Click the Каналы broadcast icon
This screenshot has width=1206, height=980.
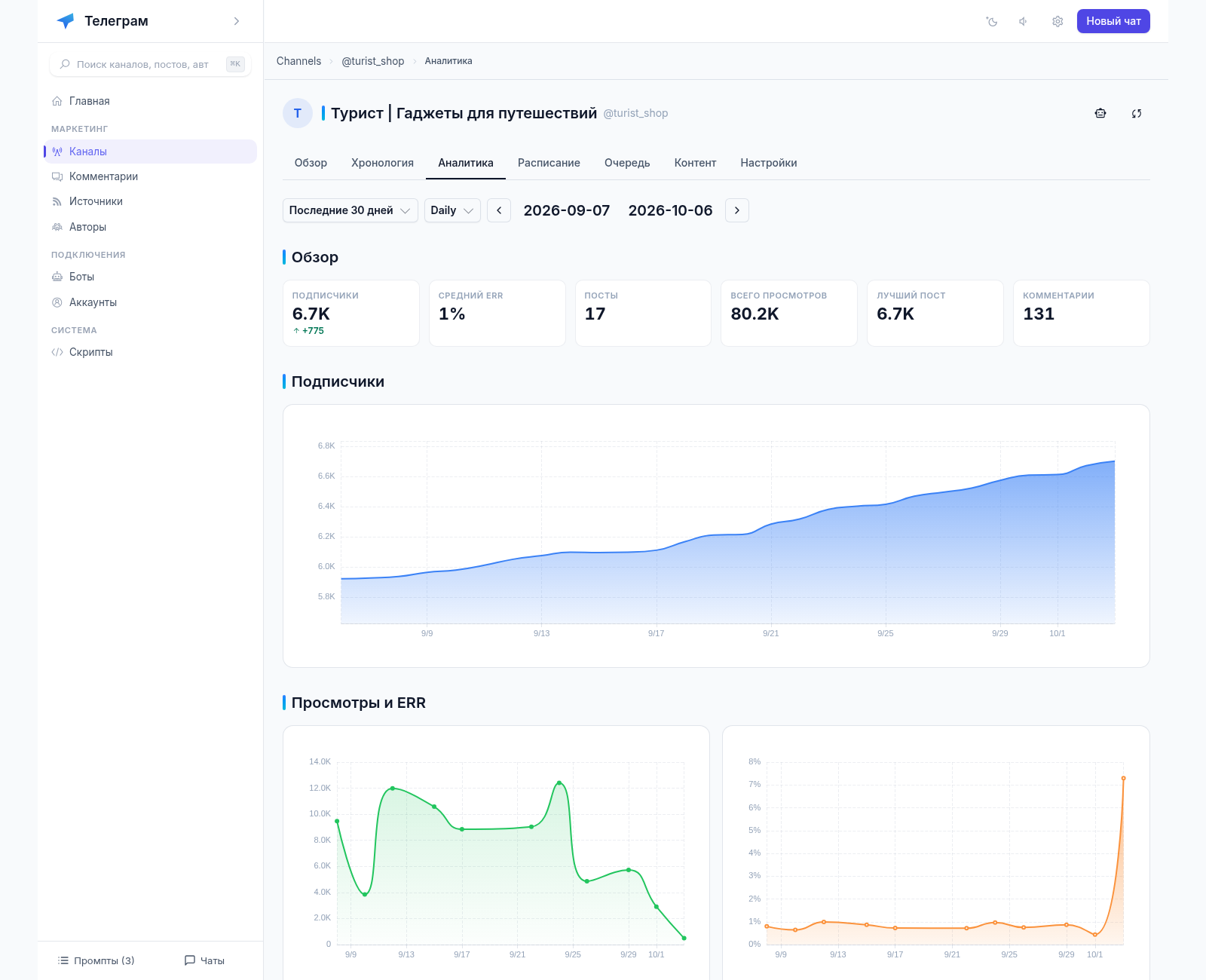[57, 152]
